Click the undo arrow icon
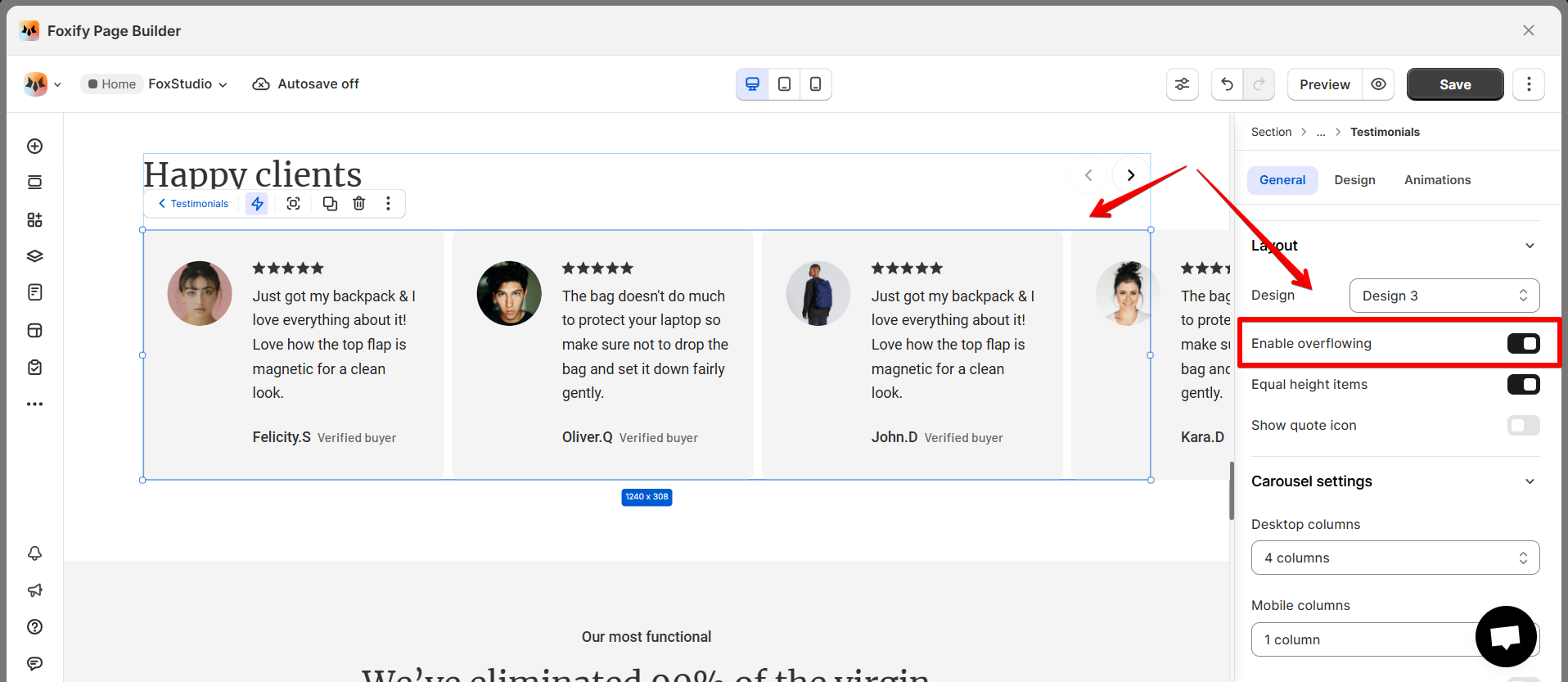This screenshot has width=1568, height=682. point(1227,84)
